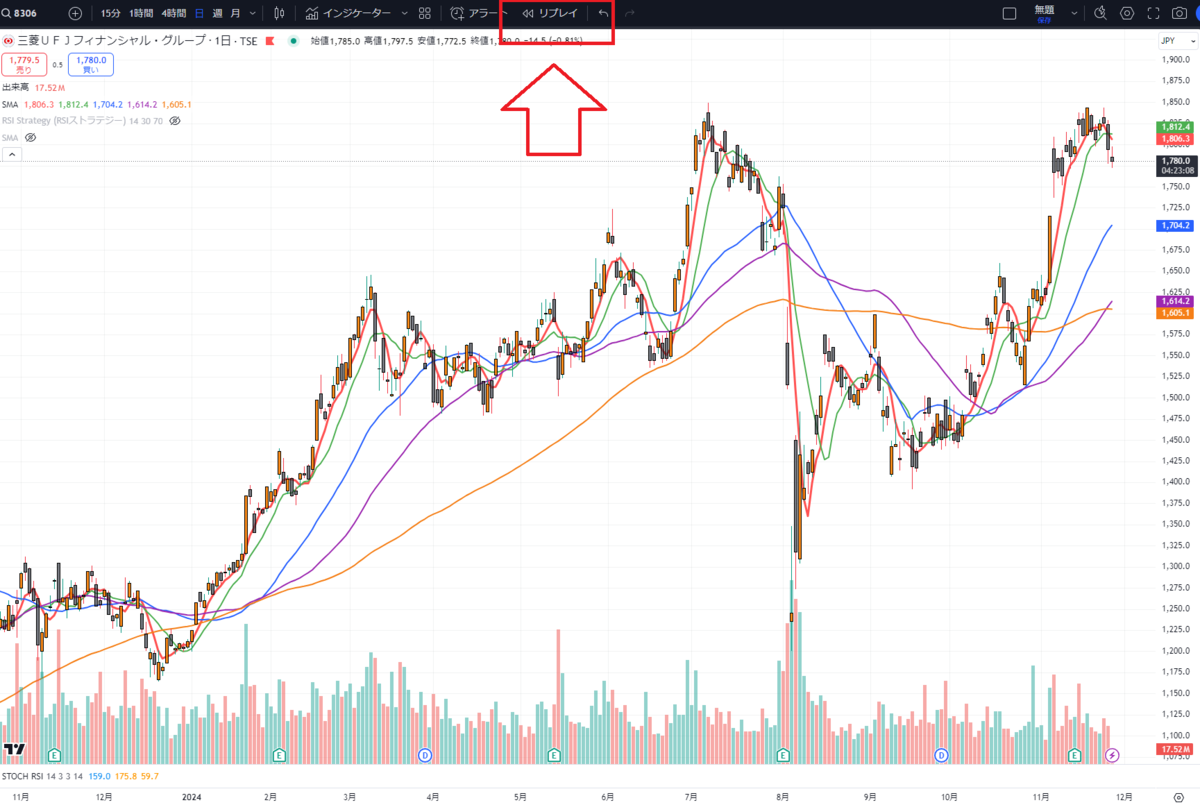Click the green market status dot

click(293, 41)
